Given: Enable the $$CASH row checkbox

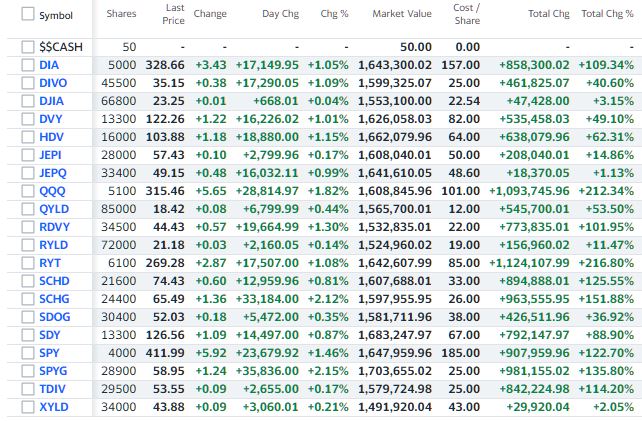Looking at the screenshot, I should [27, 47].
